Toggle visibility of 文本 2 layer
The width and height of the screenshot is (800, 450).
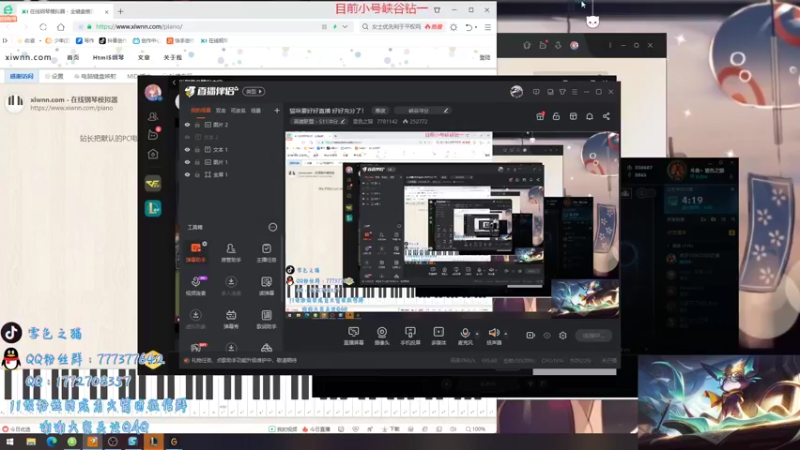click(187, 137)
